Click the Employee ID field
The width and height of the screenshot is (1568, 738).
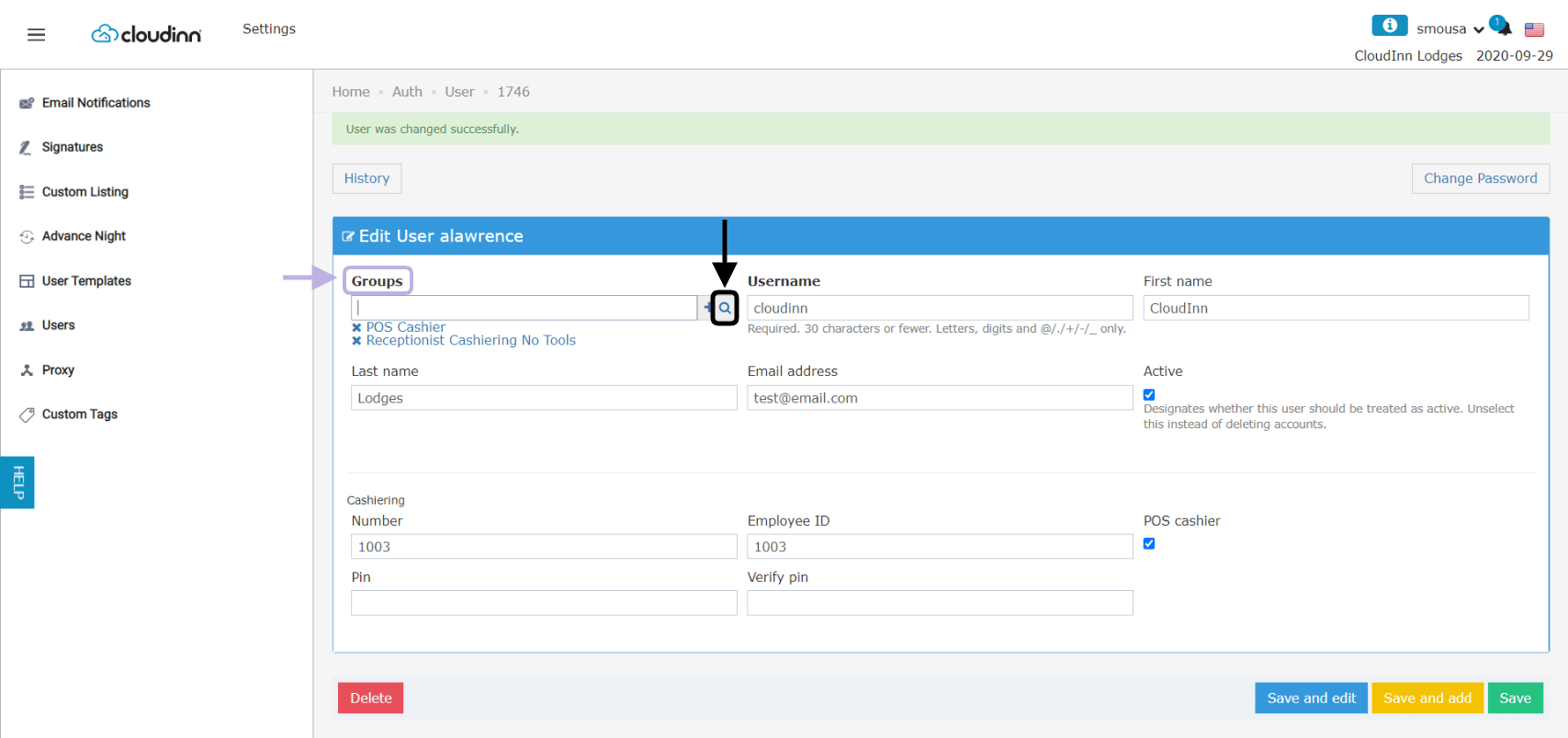click(940, 547)
